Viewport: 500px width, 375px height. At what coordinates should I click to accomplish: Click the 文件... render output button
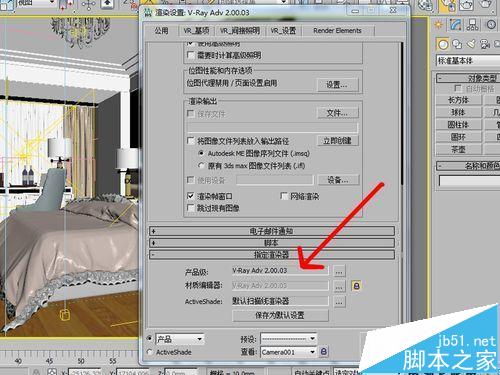tap(337, 113)
